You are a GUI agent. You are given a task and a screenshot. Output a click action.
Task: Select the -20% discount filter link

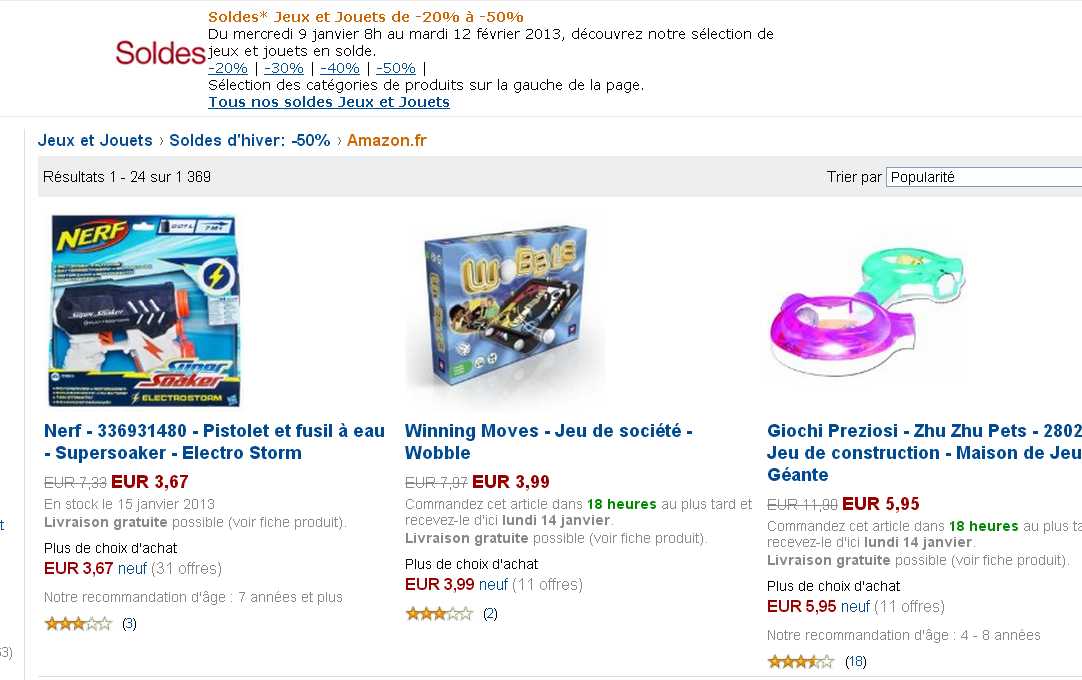coord(228,68)
